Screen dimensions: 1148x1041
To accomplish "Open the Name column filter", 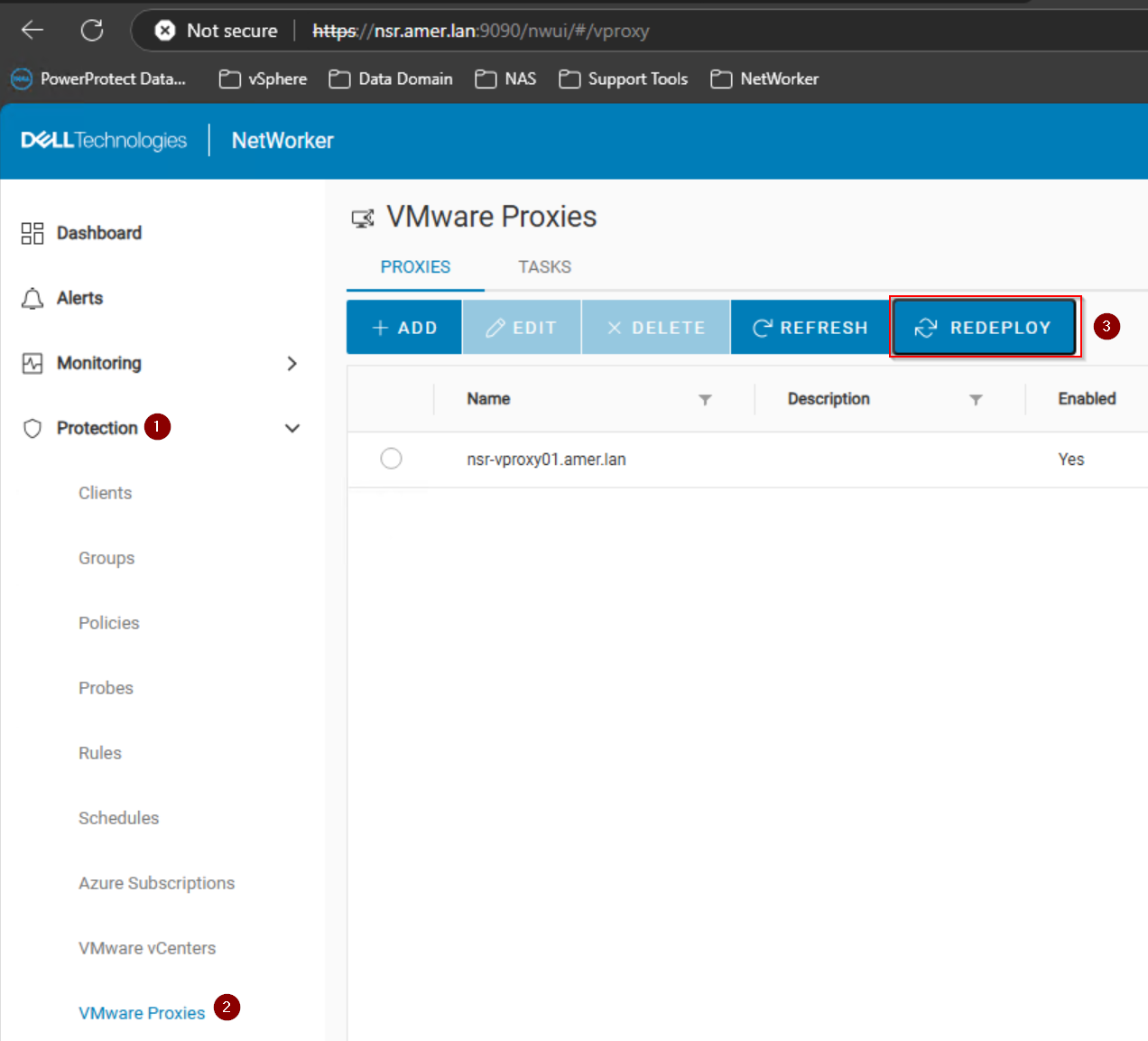I will pos(706,400).
